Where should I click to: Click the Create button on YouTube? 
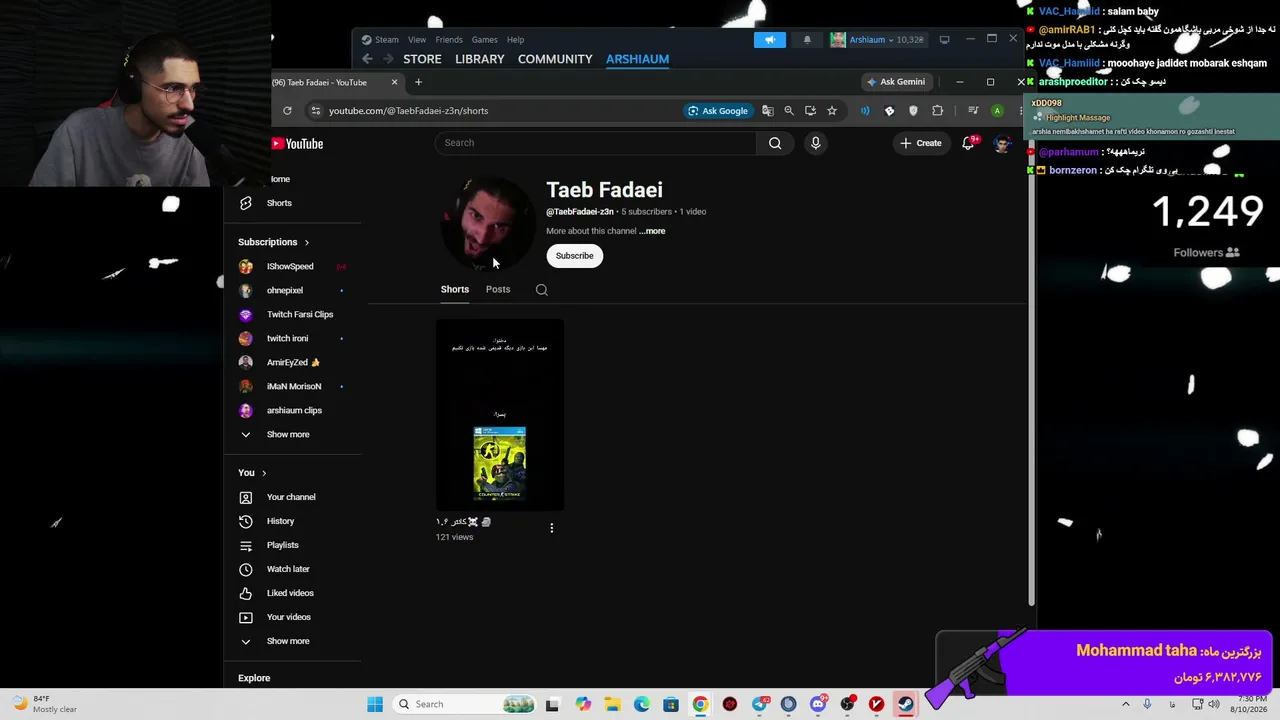[x=920, y=143]
